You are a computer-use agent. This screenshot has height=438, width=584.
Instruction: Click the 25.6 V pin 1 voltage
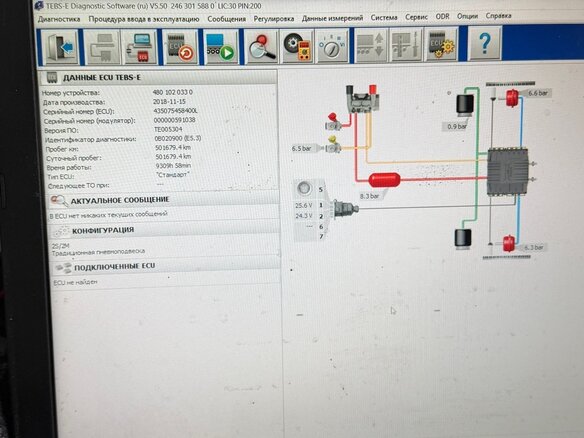point(303,206)
